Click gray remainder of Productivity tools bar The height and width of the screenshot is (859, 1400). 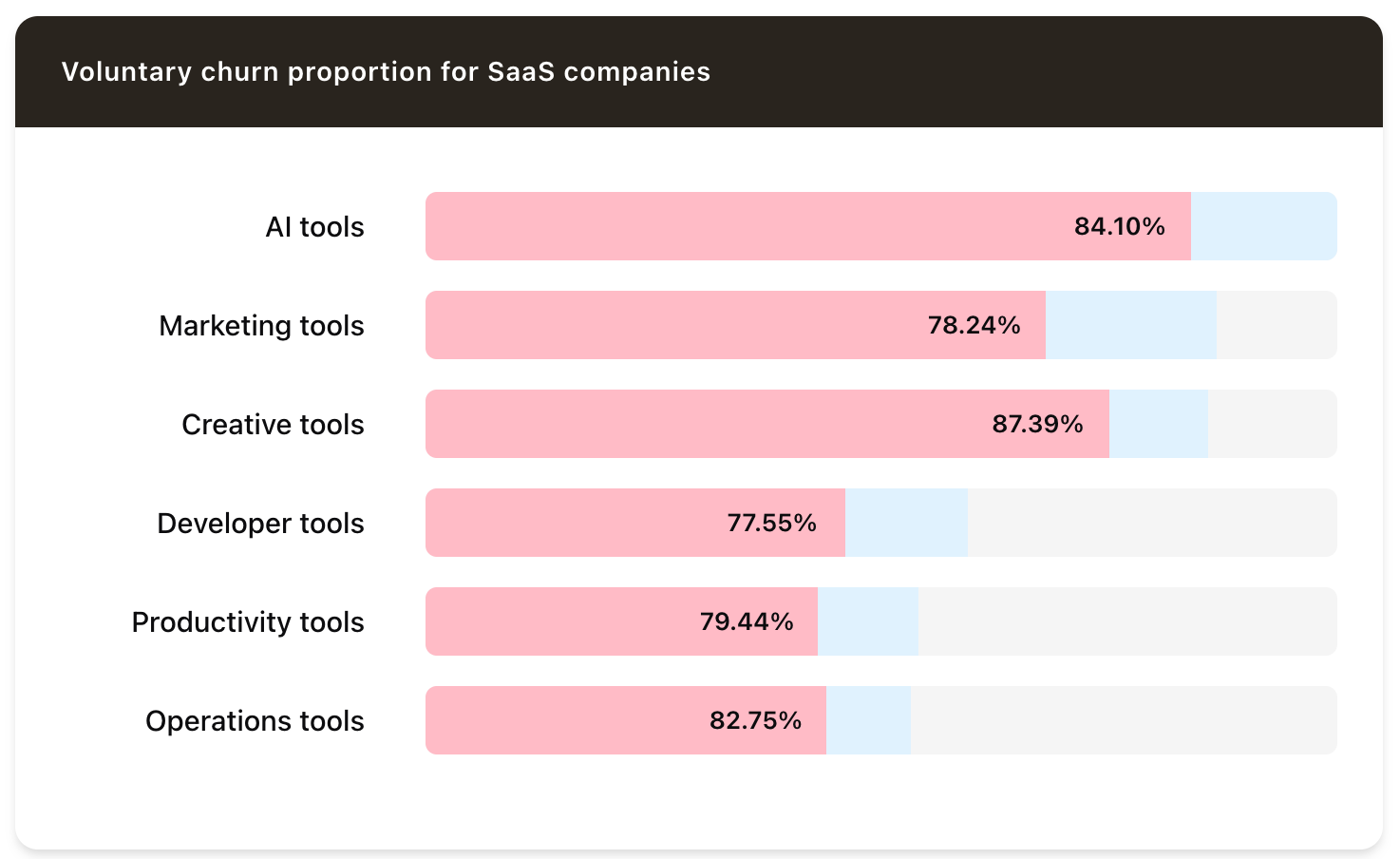pos(1126,622)
